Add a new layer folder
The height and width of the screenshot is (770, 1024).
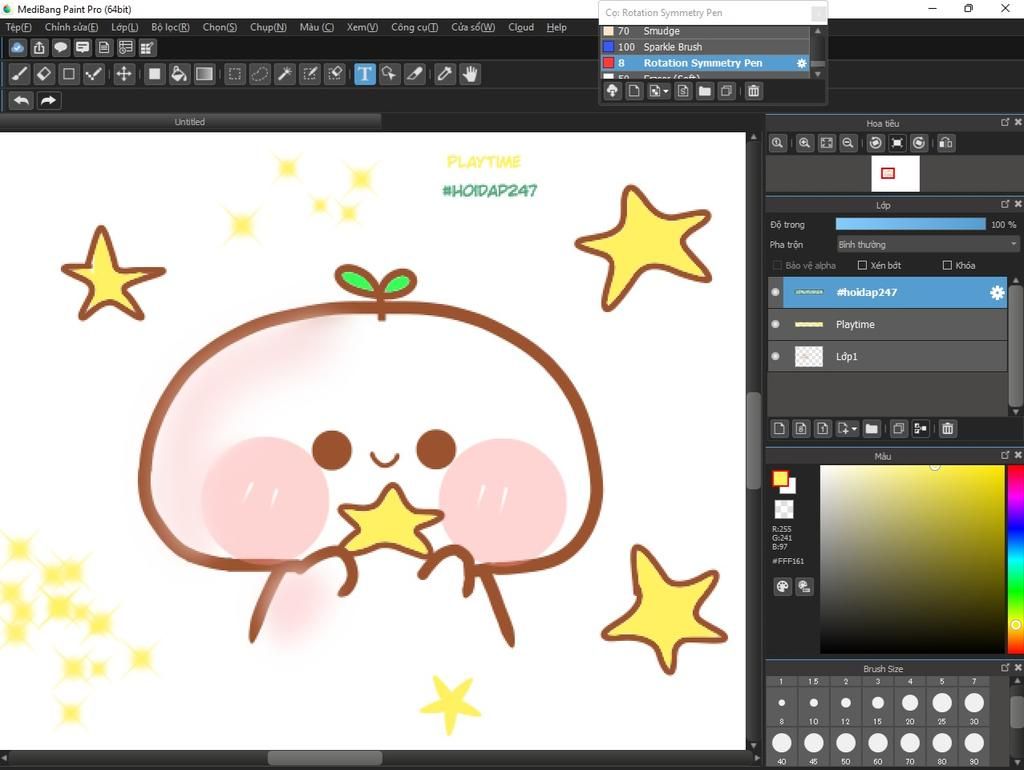[x=871, y=428]
